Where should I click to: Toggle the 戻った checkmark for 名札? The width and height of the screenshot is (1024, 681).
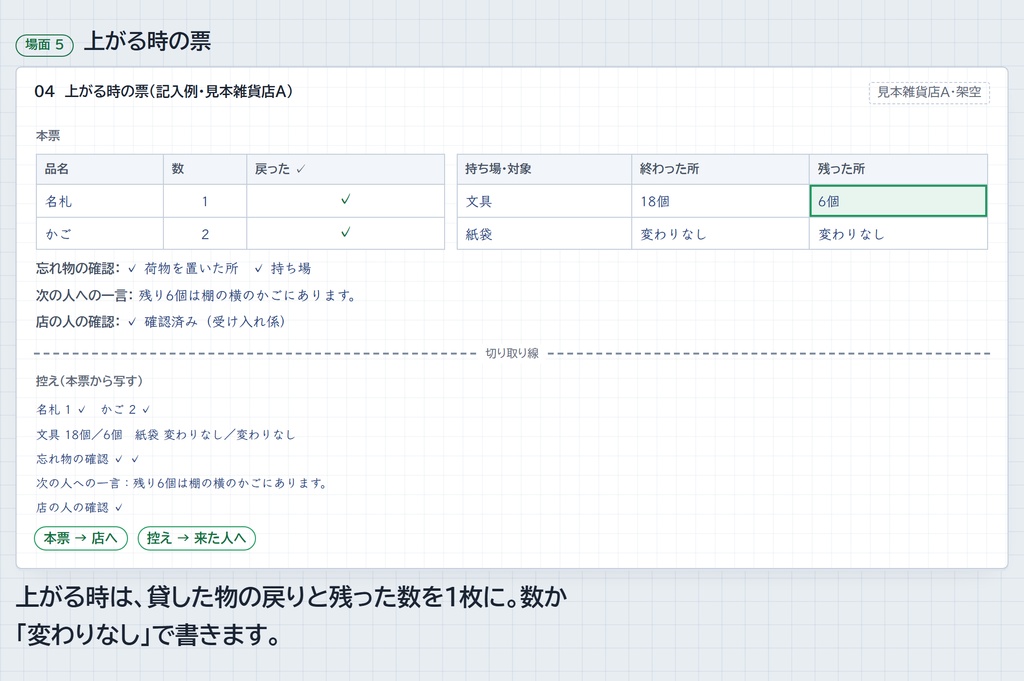click(345, 200)
